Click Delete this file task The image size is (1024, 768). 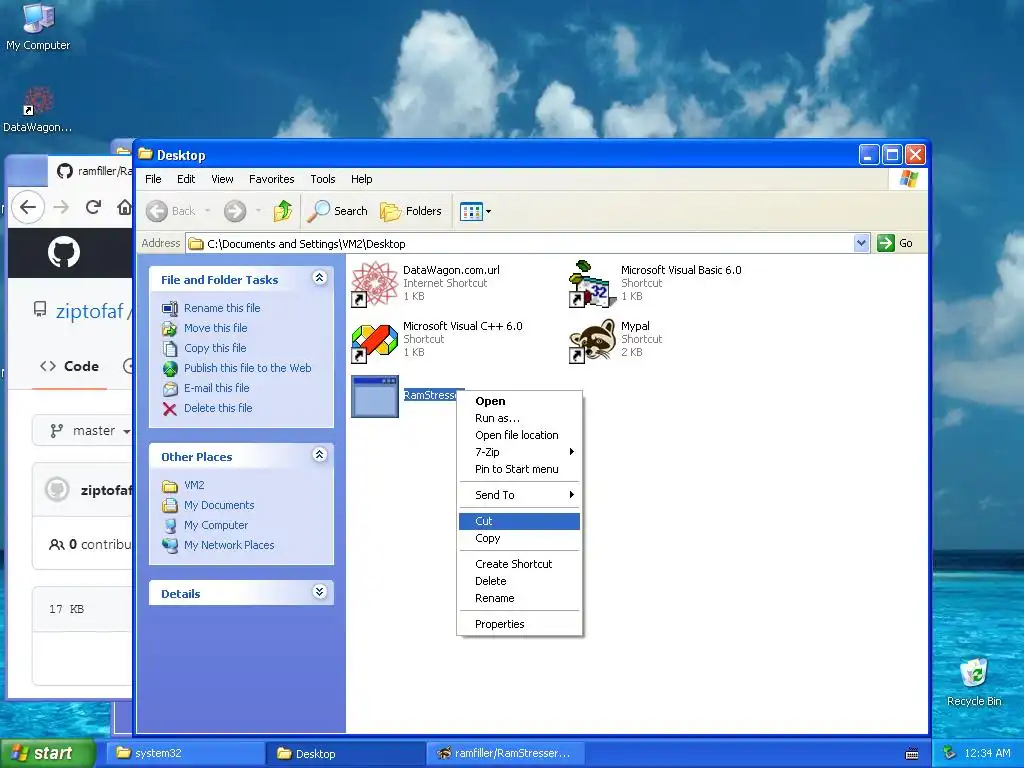[217, 408]
